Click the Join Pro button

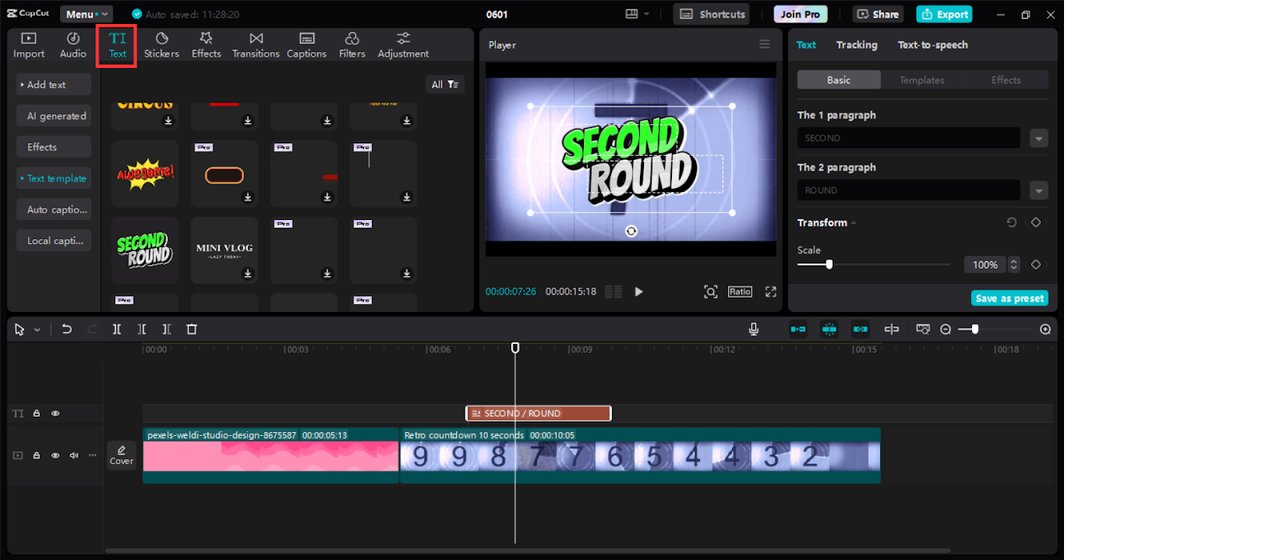pos(800,14)
